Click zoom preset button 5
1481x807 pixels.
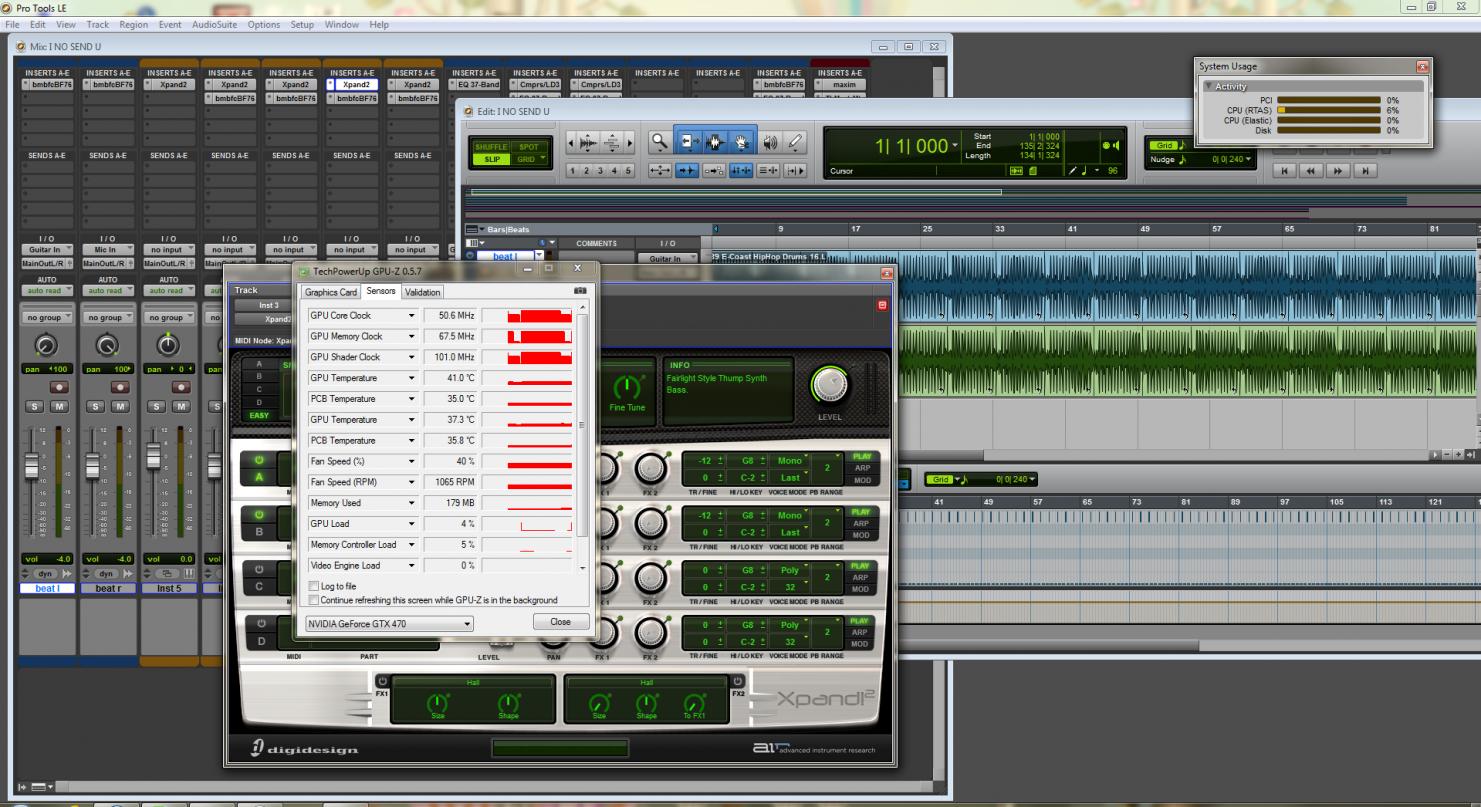(x=628, y=171)
